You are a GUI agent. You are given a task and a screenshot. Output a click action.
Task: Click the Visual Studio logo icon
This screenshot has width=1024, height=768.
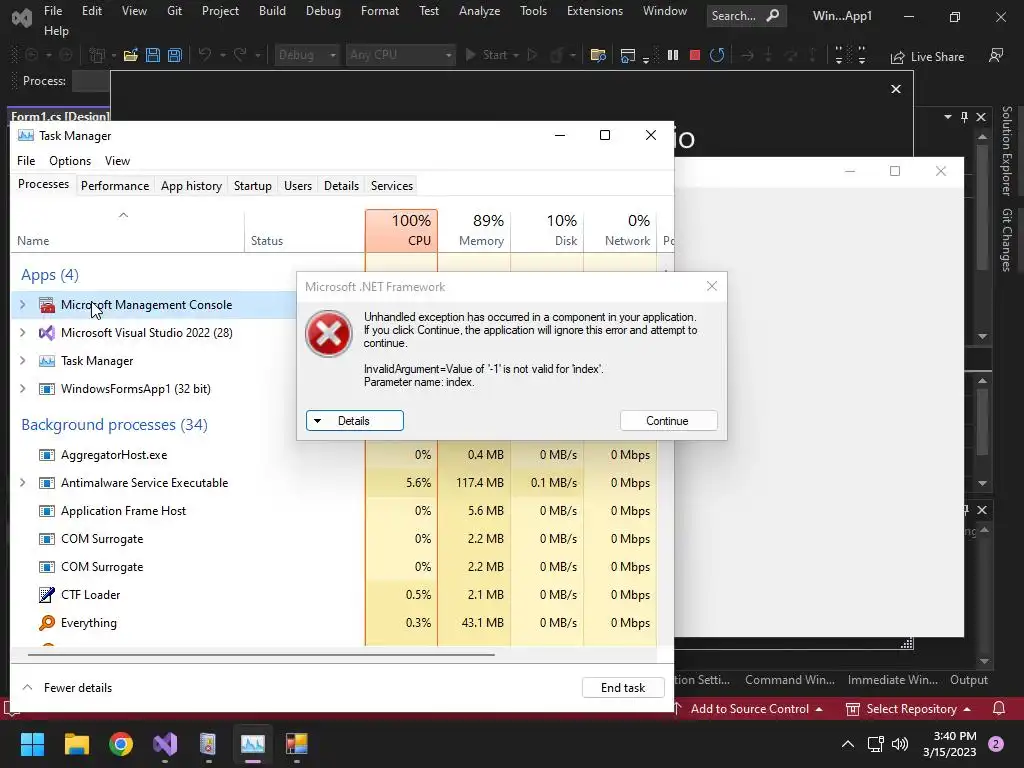(22, 18)
